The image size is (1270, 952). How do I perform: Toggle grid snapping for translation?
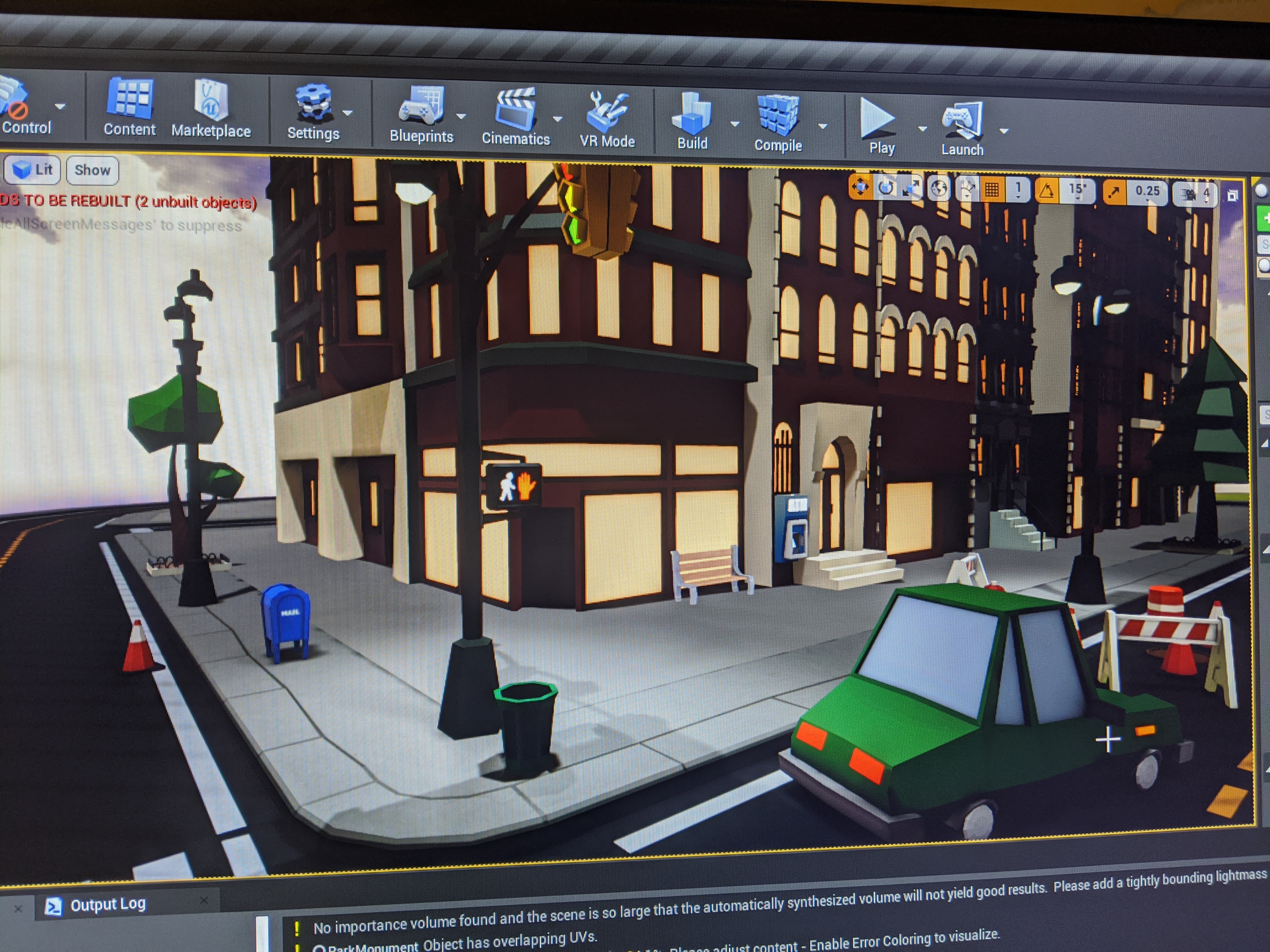click(992, 190)
